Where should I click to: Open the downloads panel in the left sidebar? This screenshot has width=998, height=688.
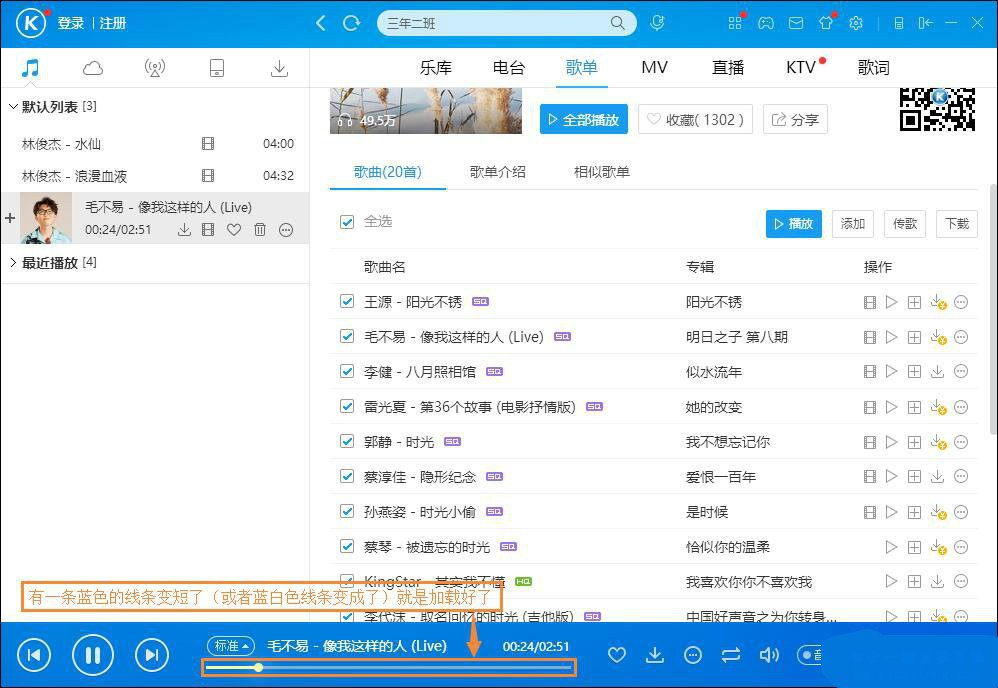click(279, 66)
